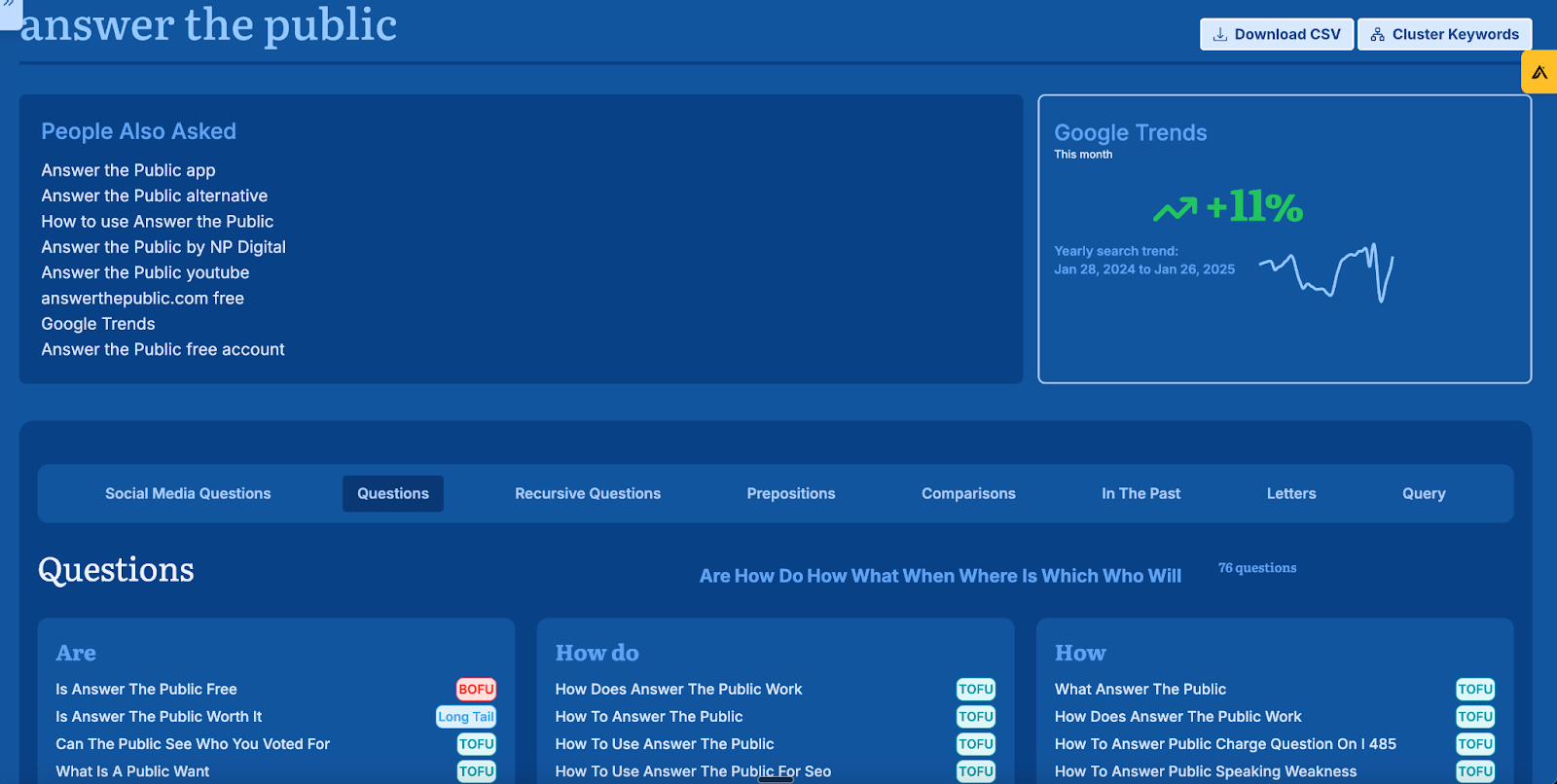Click the 'Questions' section heading
This screenshot has width=1557, height=784.
116,570
